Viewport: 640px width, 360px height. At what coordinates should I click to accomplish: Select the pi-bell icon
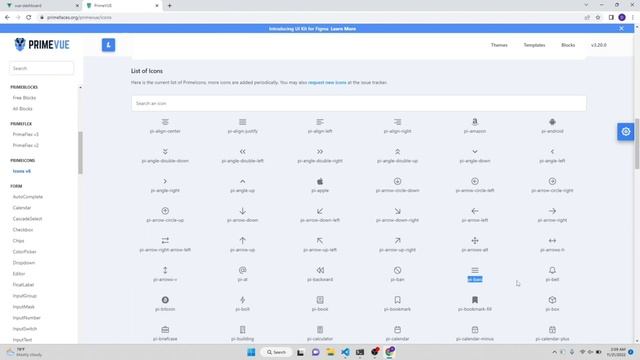pyautogui.click(x=552, y=270)
